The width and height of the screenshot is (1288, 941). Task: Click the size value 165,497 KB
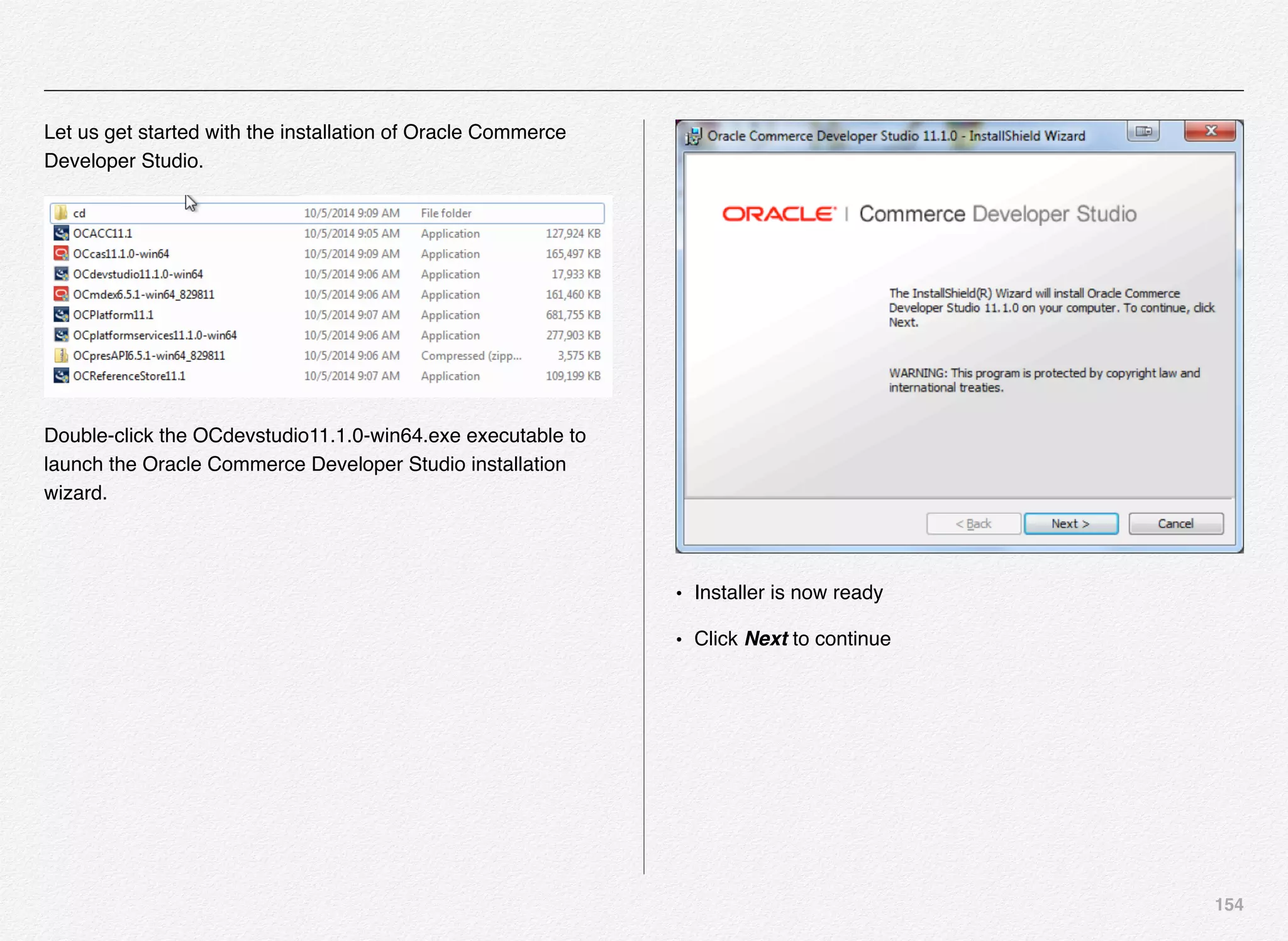point(574,253)
